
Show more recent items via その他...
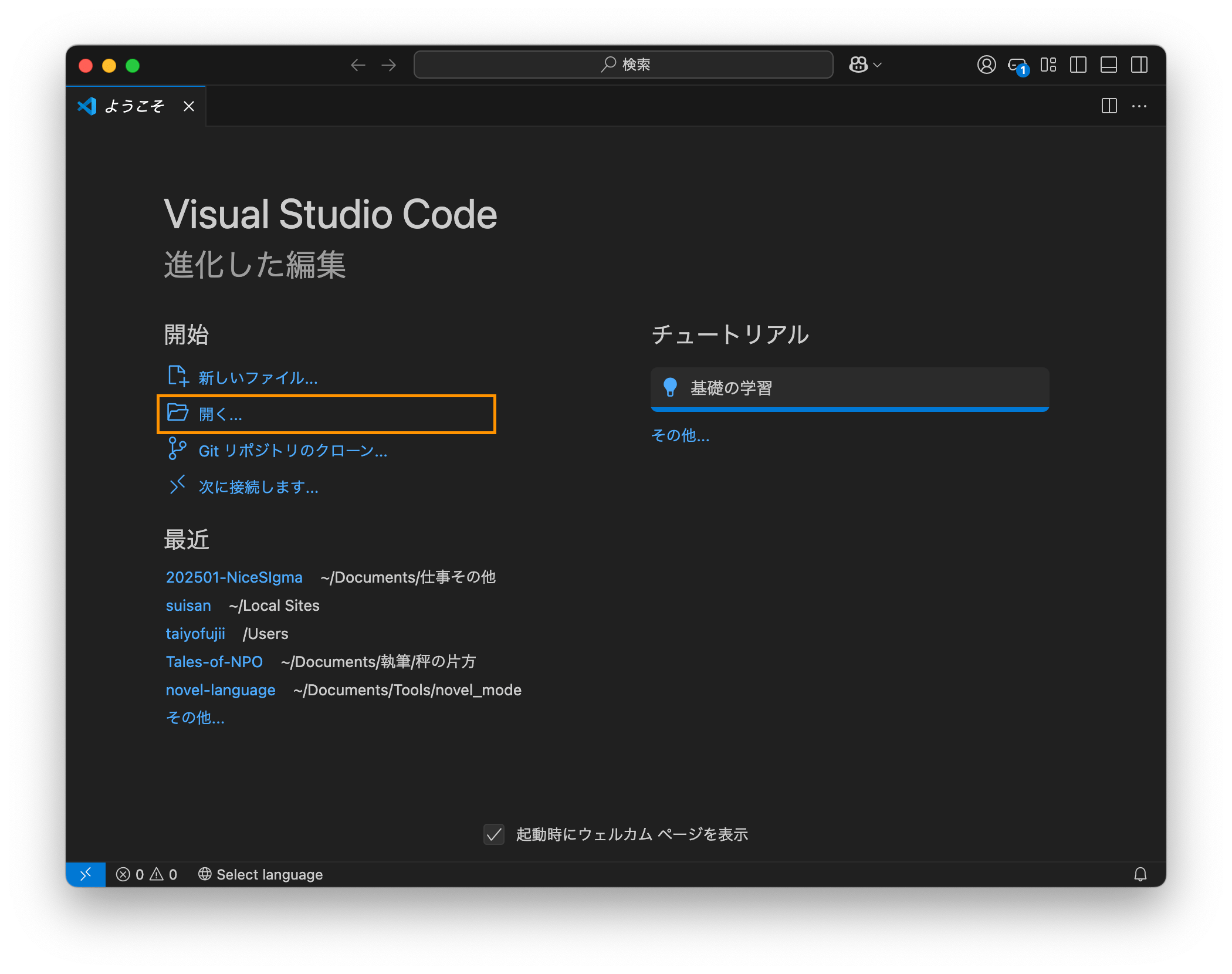(195, 718)
